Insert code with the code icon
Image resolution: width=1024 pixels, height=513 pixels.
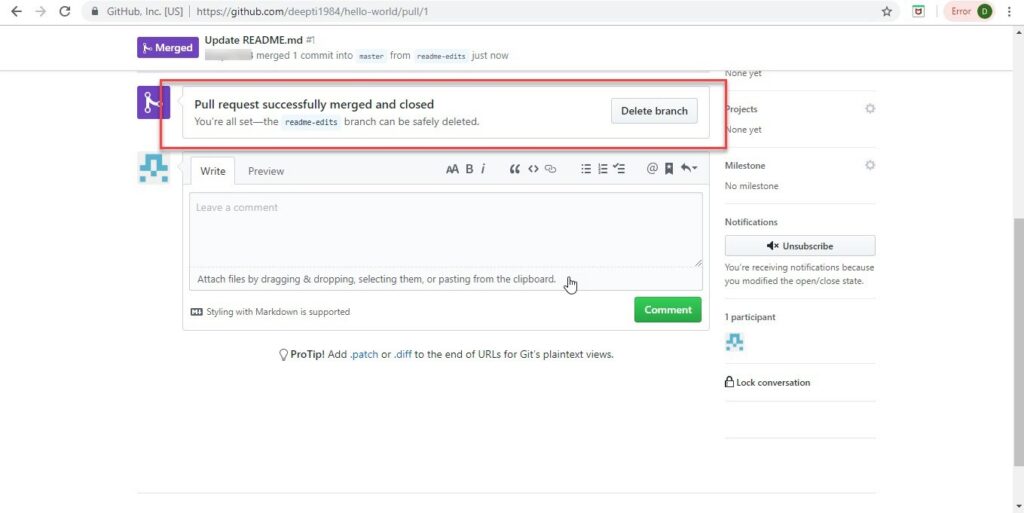(x=533, y=169)
